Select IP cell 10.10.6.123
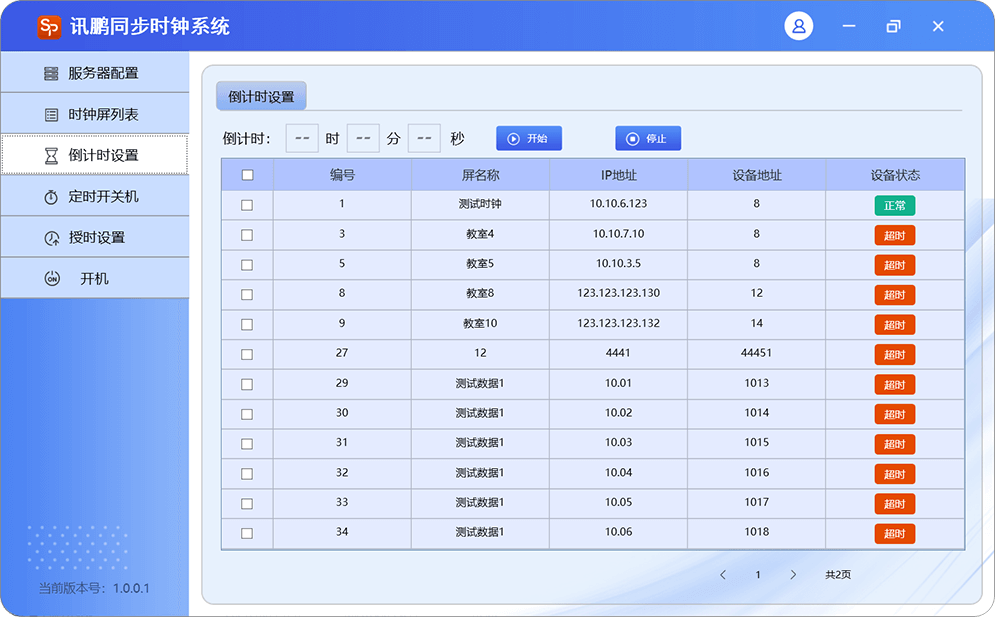The image size is (995, 617). tap(619, 204)
